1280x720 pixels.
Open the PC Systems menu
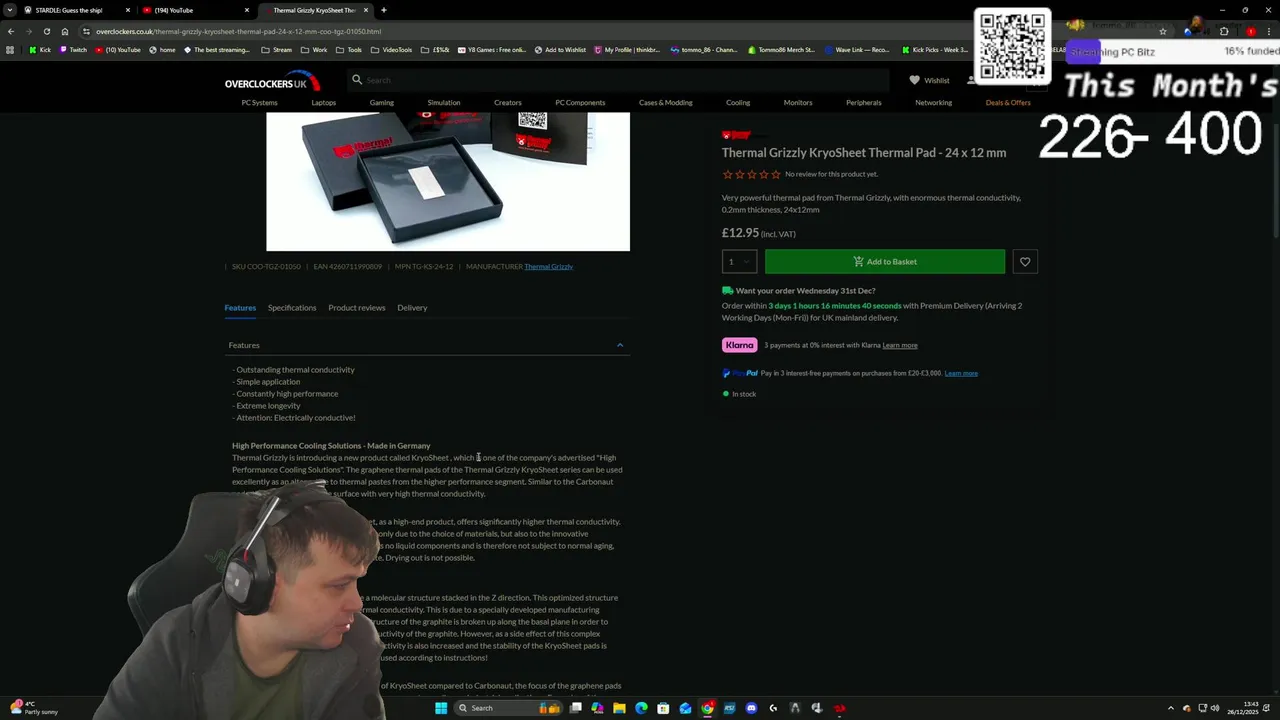(x=259, y=102)
